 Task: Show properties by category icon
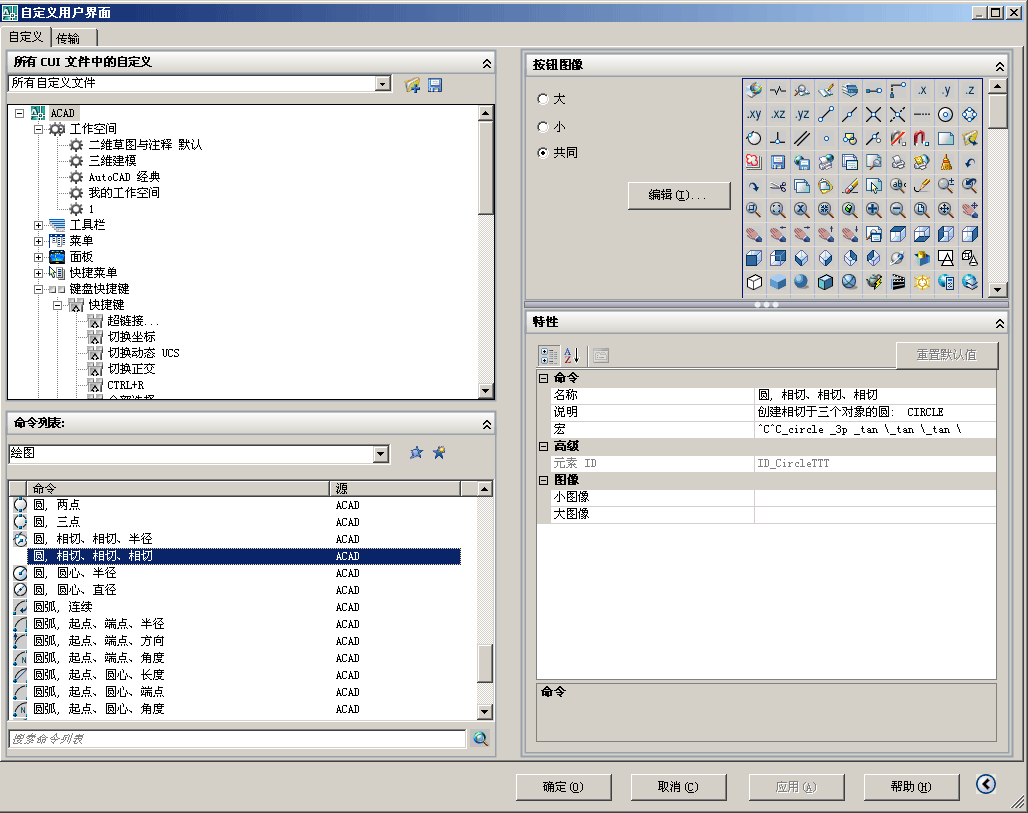point(549,355)
